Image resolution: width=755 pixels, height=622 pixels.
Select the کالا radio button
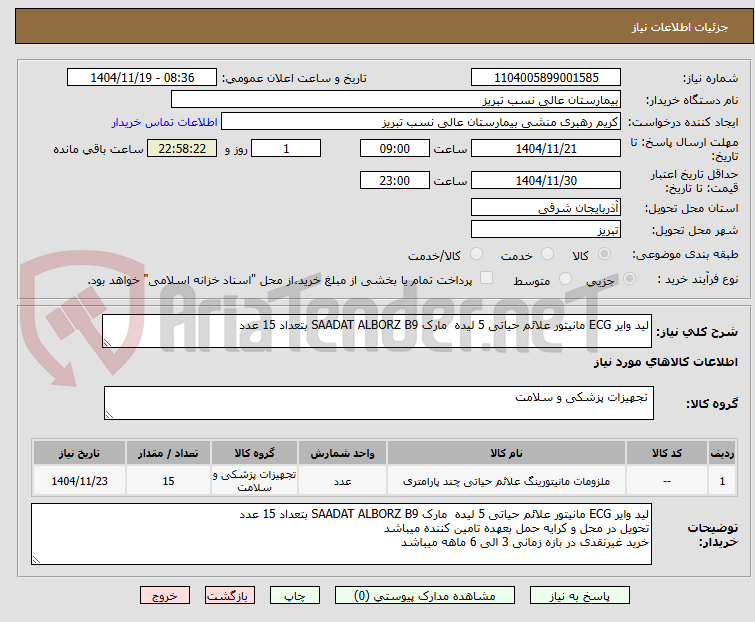(x=604, y=254)
